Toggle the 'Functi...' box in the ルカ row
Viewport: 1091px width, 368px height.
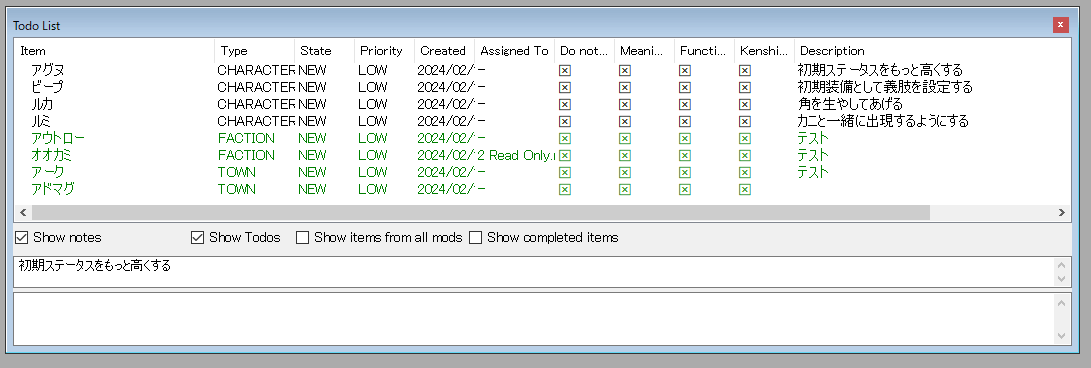[x=685, y=104]
